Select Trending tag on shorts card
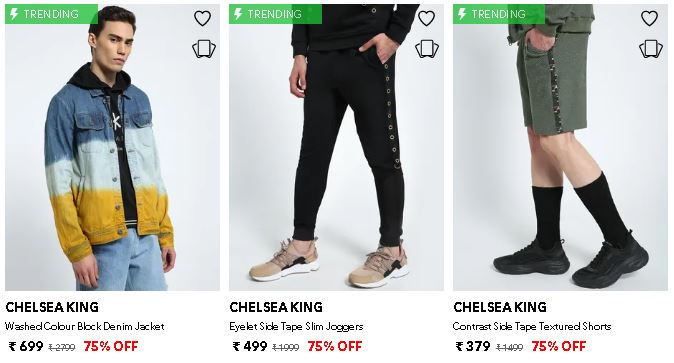Image resolution: width=674 pixels, height=363 pixels. (x=499, y=14)
